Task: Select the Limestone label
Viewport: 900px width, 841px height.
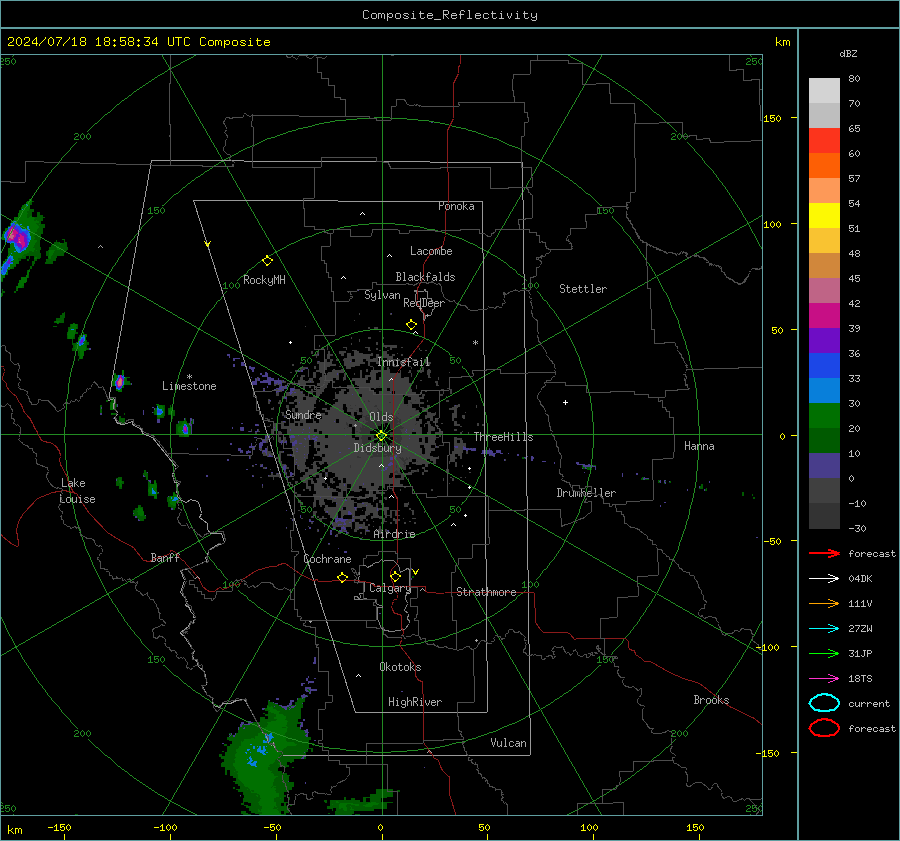Action: pos(189,386)
